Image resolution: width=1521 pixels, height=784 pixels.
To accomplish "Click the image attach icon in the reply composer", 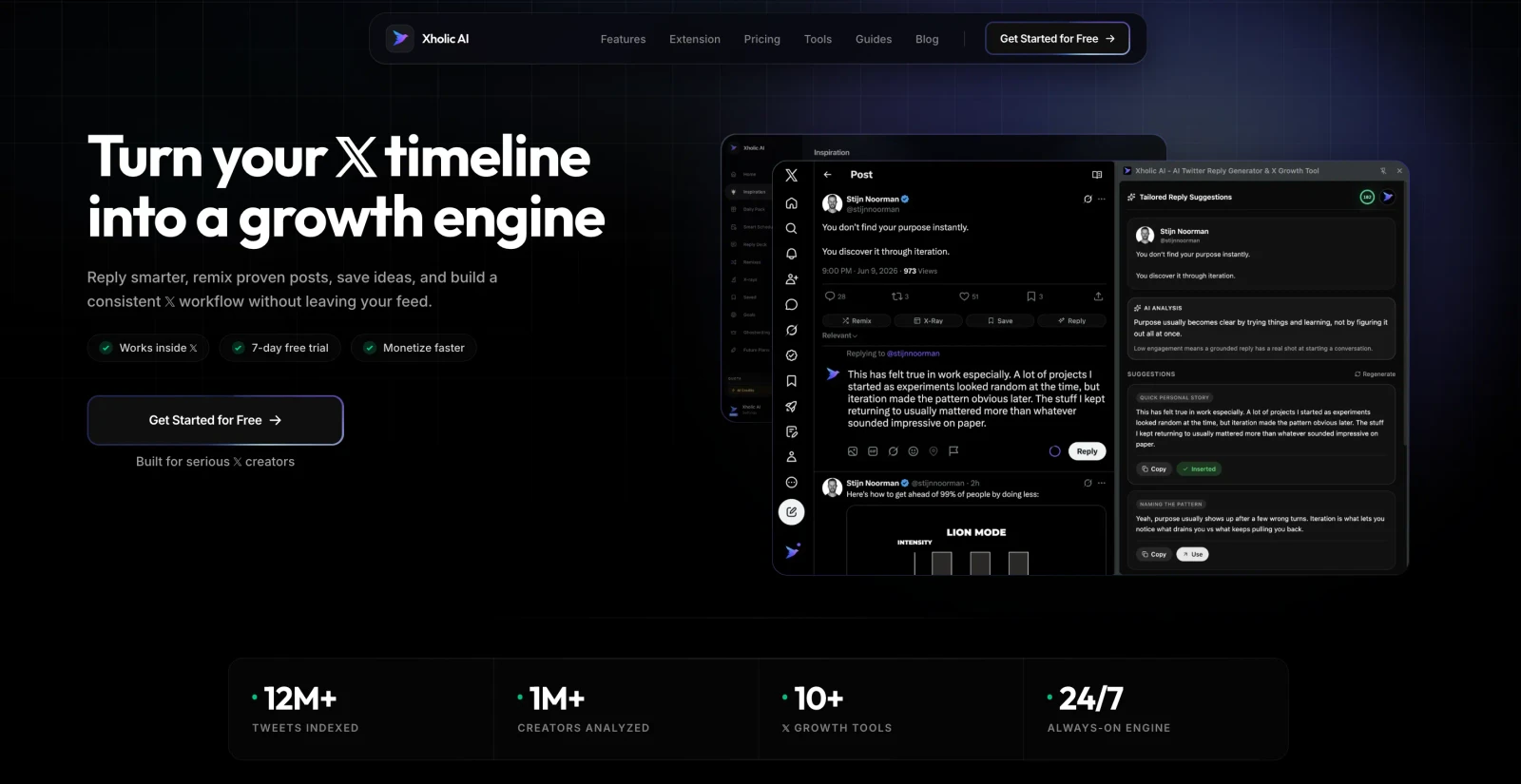I will tap(853, 451).
